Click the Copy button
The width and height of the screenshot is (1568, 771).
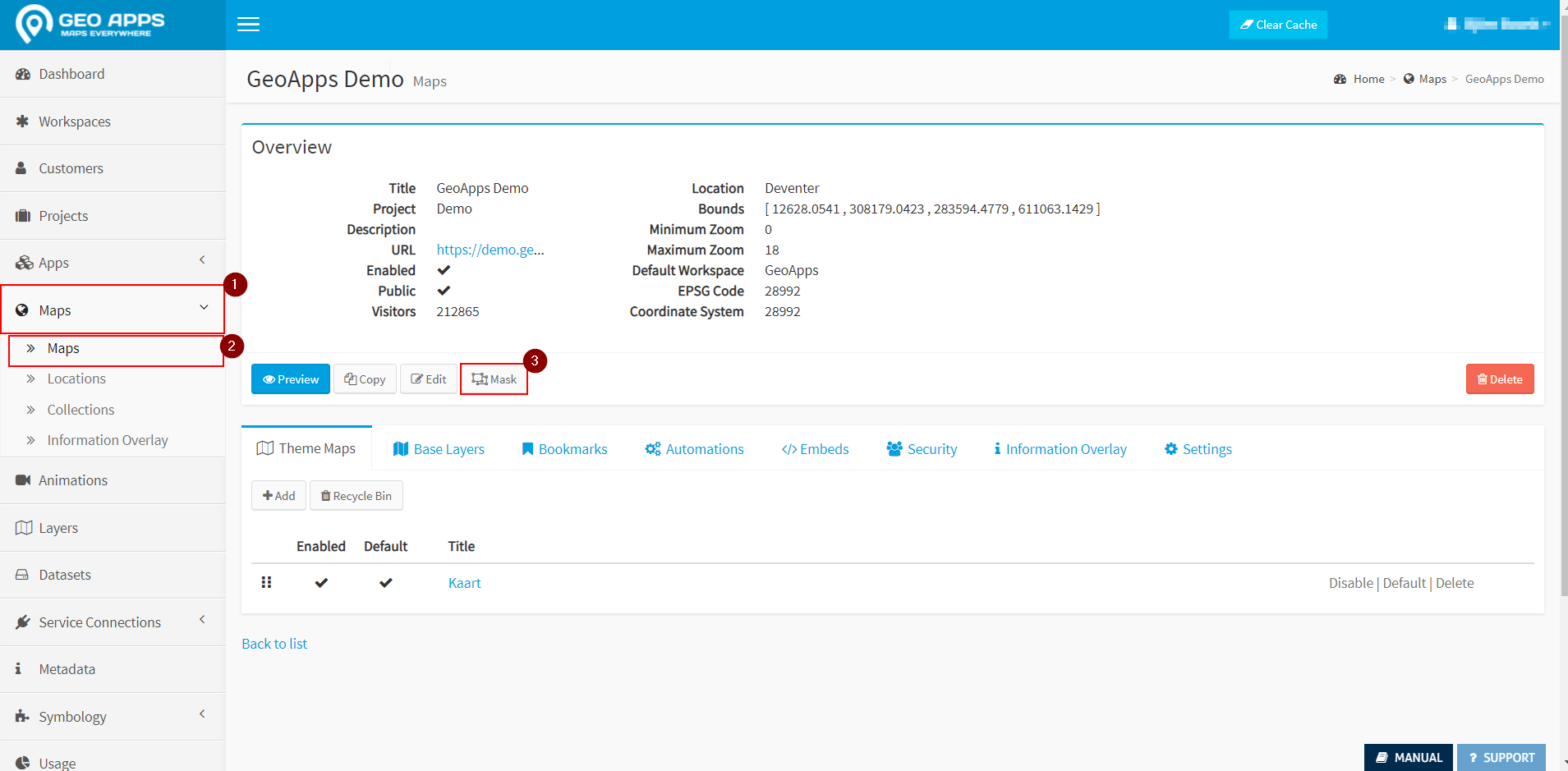coord(365,379)
